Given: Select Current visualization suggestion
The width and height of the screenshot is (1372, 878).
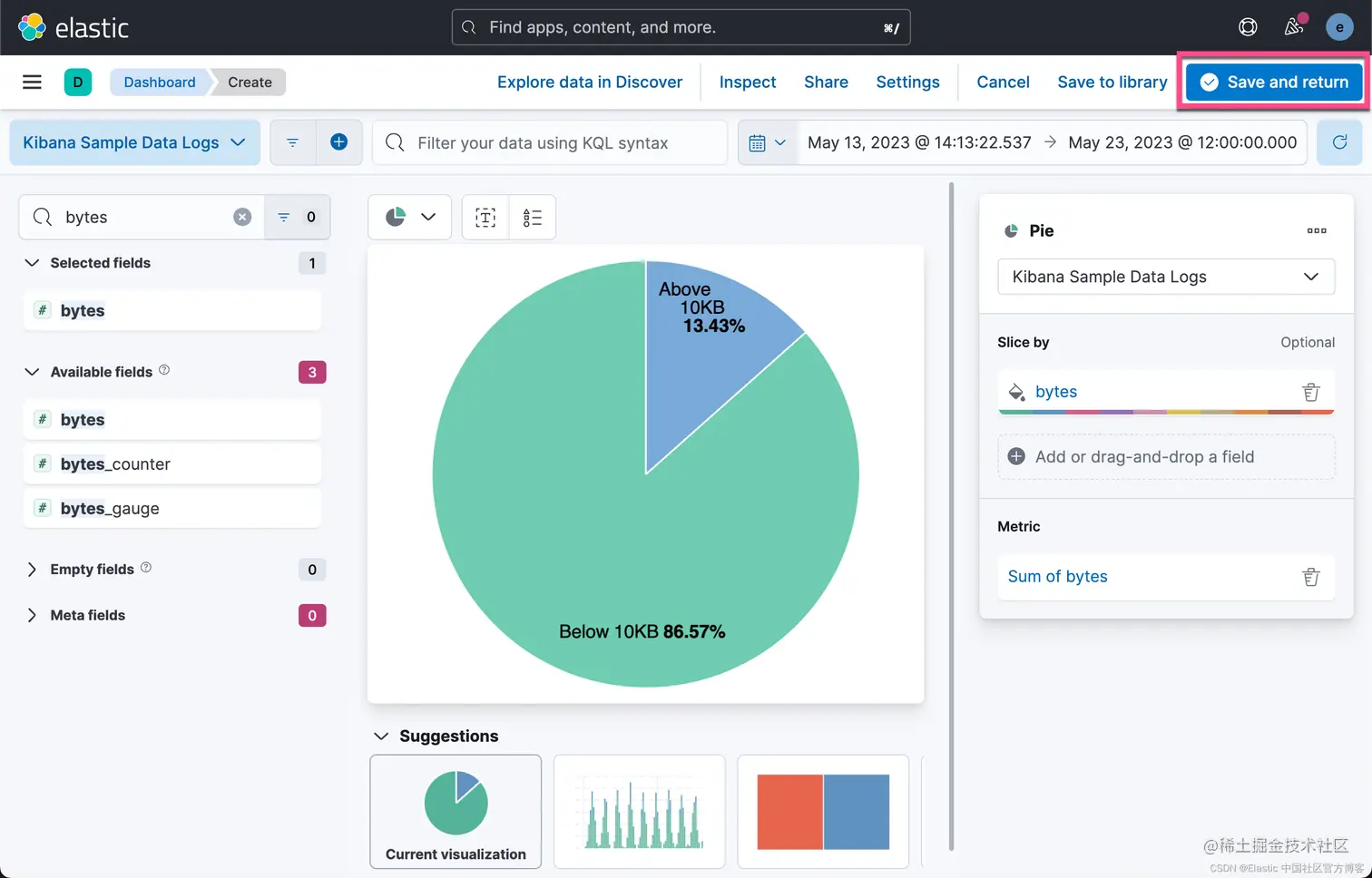Looking at the screenshot, I should tap(456, 812).
